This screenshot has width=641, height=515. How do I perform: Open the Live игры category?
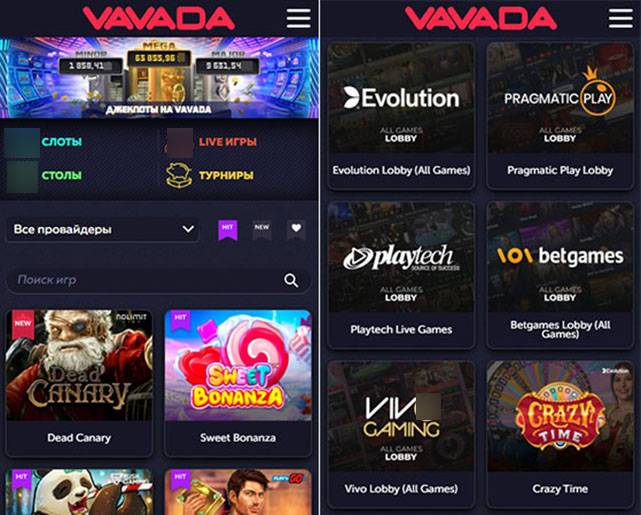point(228,142)
